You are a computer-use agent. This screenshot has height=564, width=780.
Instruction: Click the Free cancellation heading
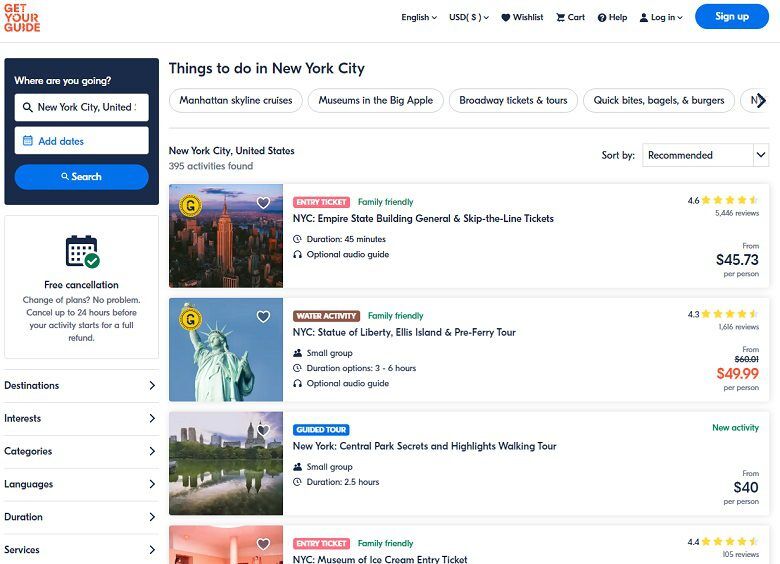82,285
